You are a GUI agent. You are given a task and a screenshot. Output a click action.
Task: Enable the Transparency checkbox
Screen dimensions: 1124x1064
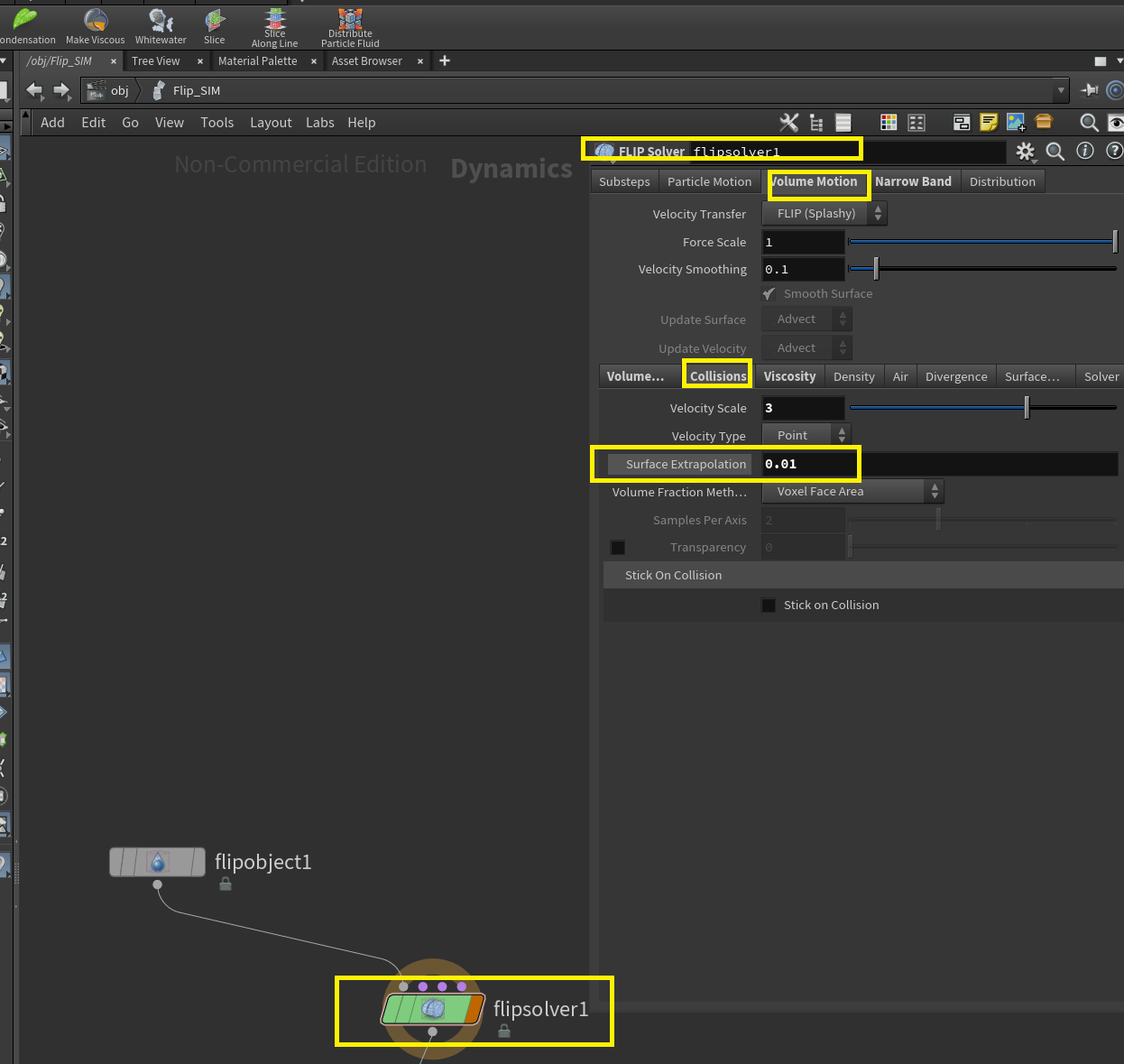point(618,548)
